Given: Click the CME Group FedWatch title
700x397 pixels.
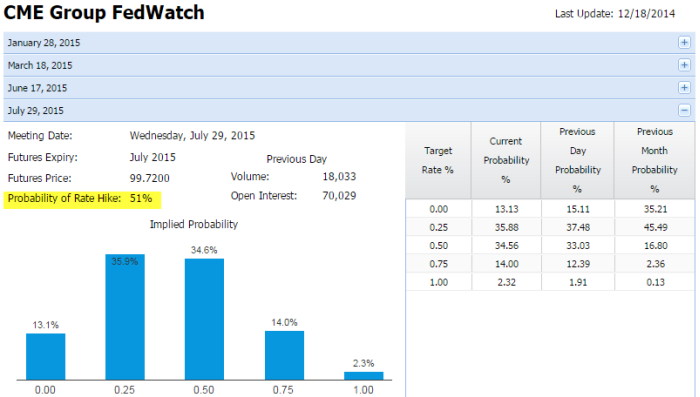Looking at the screenshot, I should coord(104,13).
